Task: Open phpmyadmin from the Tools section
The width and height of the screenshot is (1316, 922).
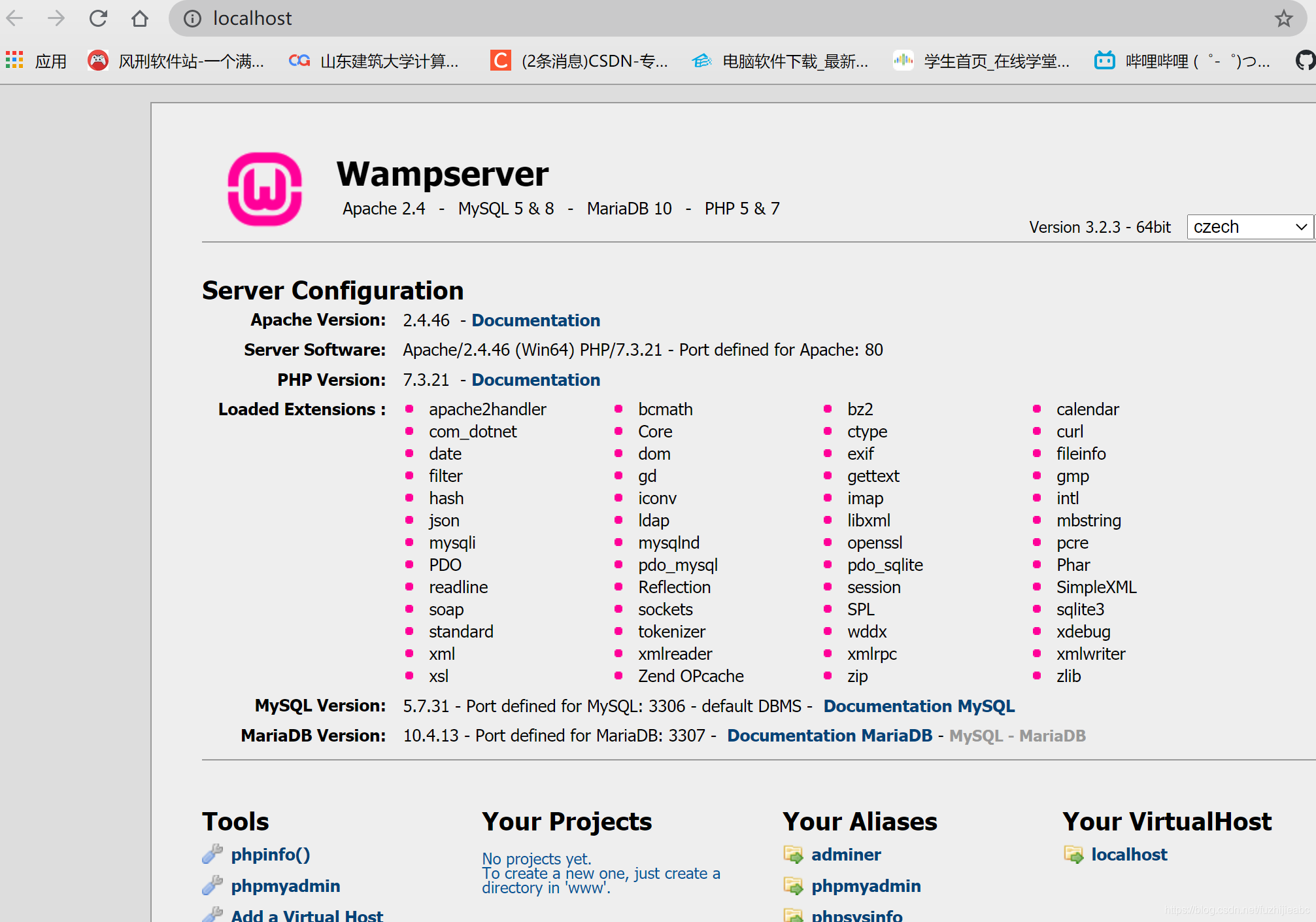Action: [x=285, y=885]
